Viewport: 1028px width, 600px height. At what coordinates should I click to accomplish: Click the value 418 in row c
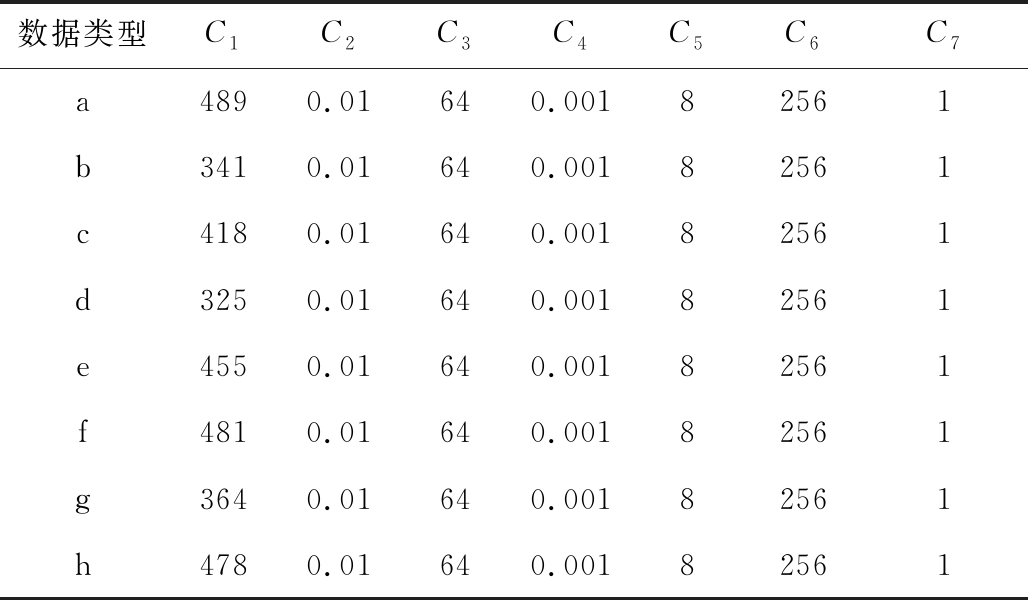(223, 234)
